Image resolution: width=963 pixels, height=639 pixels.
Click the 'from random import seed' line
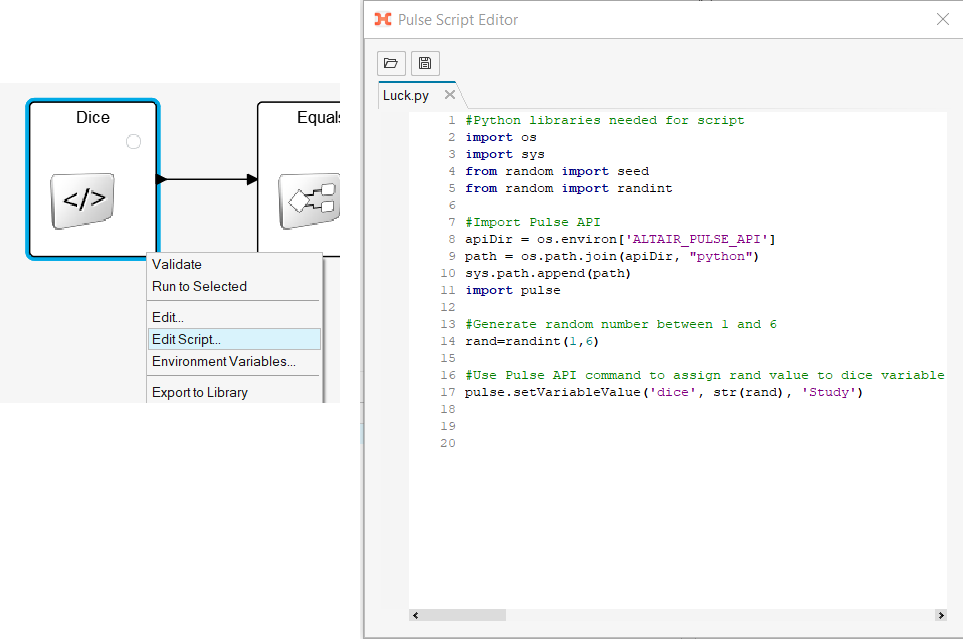(x=556, y=171)
